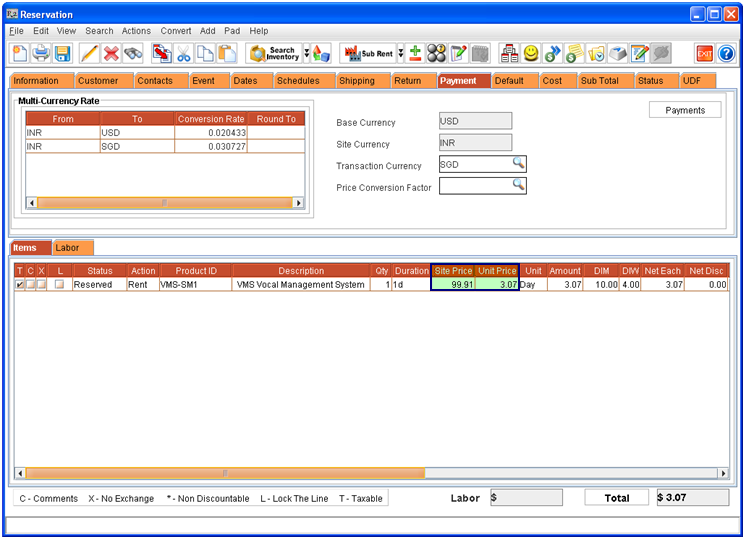This screenshot has height=541, width=744.
Task: Open the Labor tab
Action: (73, 248)
